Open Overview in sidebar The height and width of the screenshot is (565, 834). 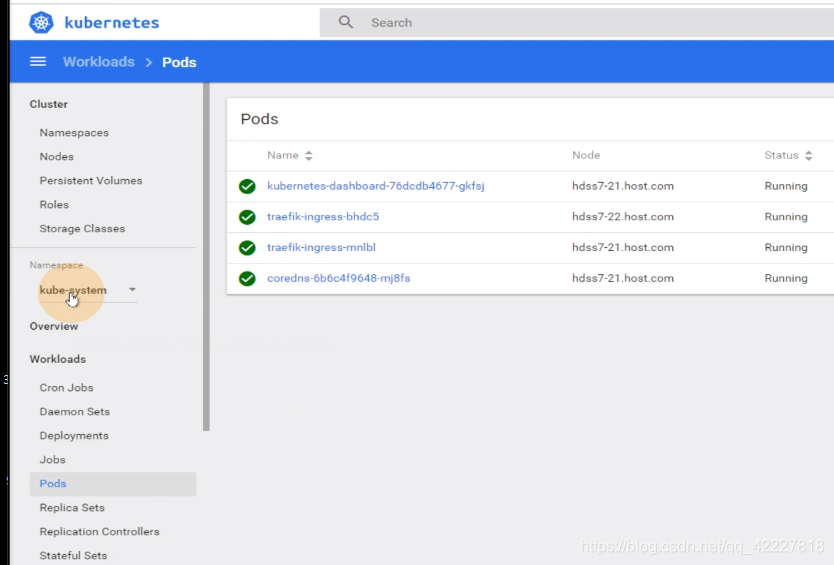(54, 326)
